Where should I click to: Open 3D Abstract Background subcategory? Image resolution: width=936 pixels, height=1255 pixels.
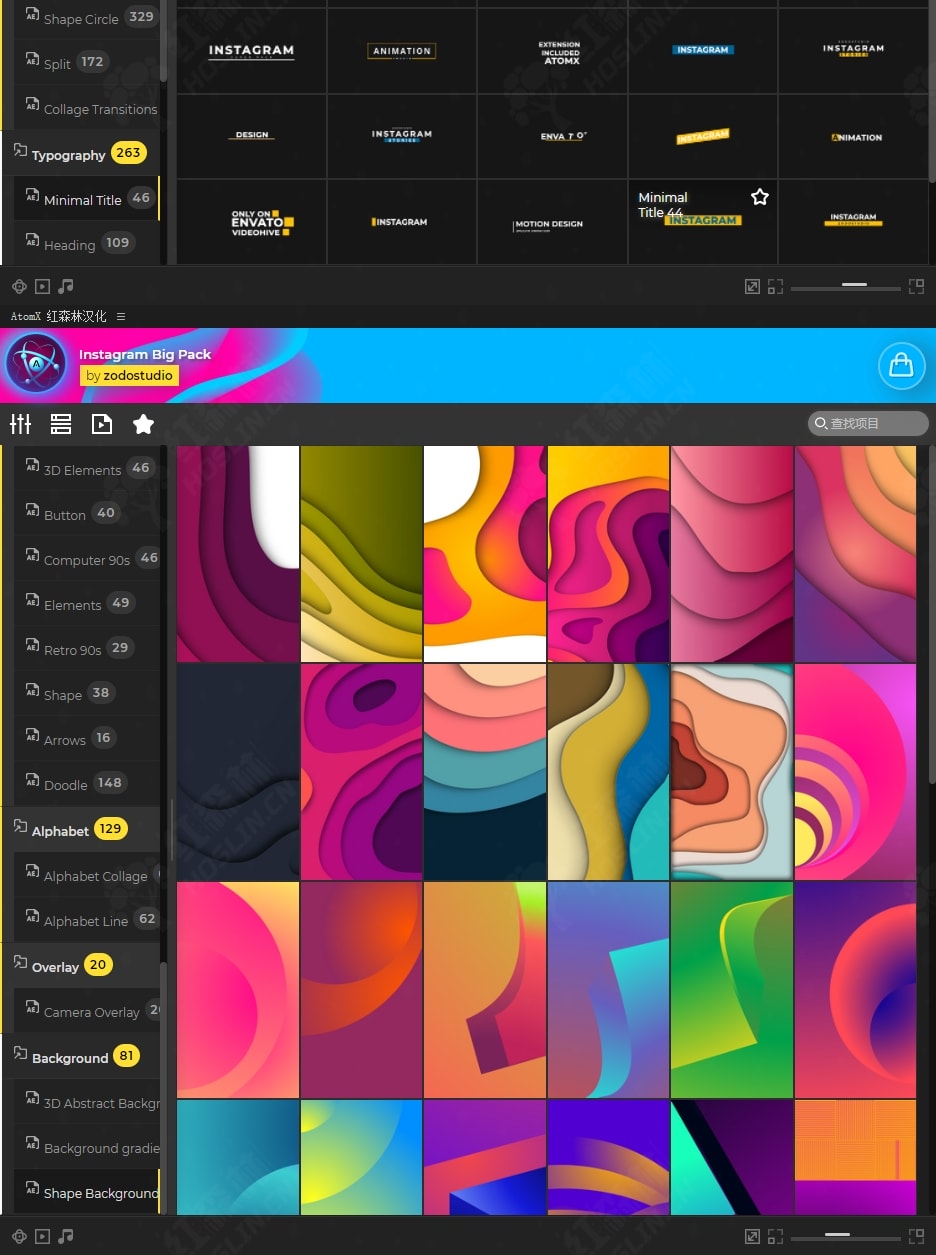click(x=87, y=1102)
